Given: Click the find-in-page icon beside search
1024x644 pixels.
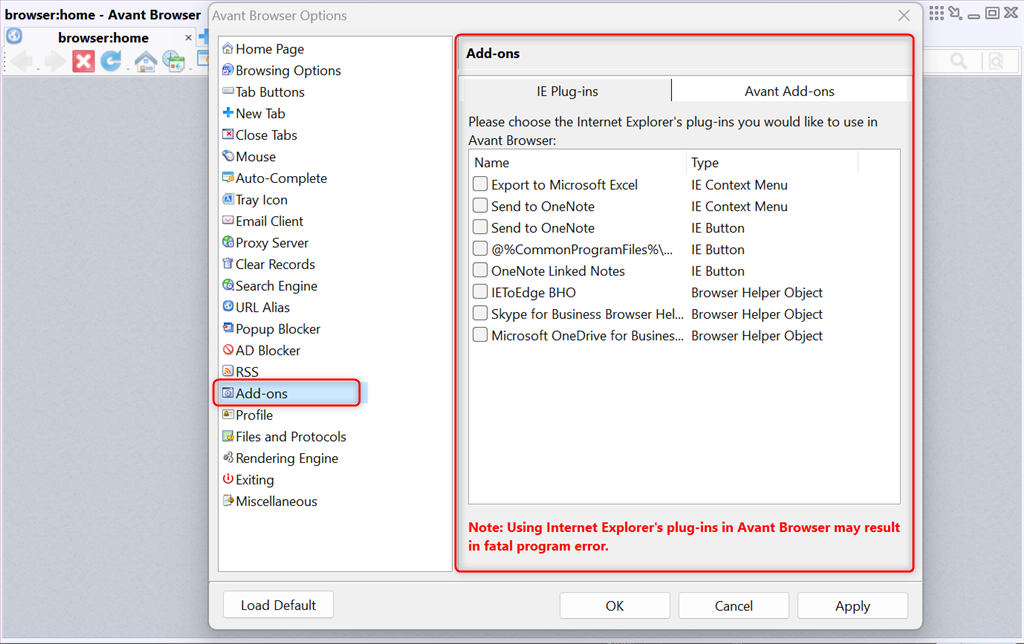Looking at the screenshot, I should [996, 61].
